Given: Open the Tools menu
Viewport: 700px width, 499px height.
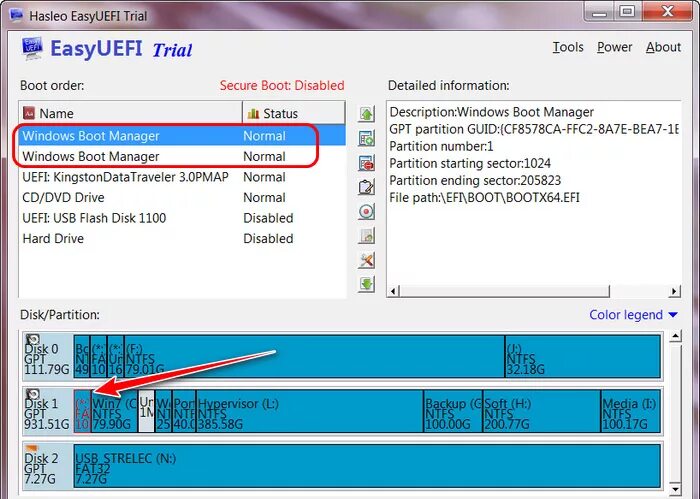Looking at the screenshot, I should pos(568,47).
